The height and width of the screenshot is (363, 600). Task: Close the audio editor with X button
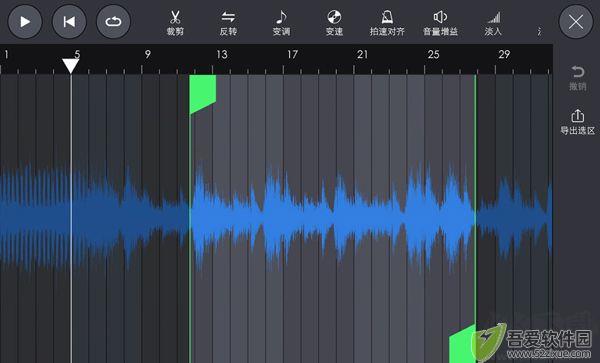click(576, 22)
